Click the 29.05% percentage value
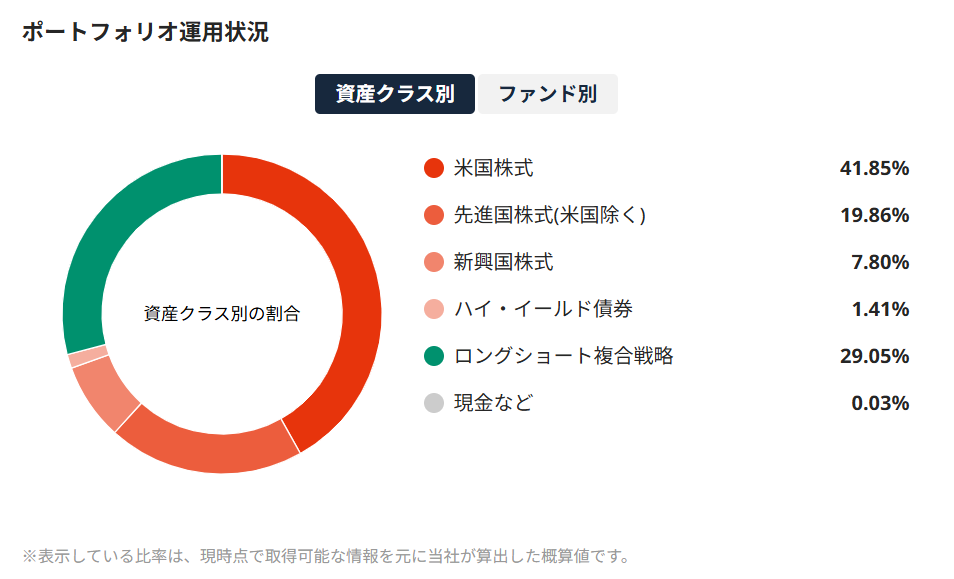The width and height of the screenshot is (954, 579). pyautogui.click(x=874, y=356)
